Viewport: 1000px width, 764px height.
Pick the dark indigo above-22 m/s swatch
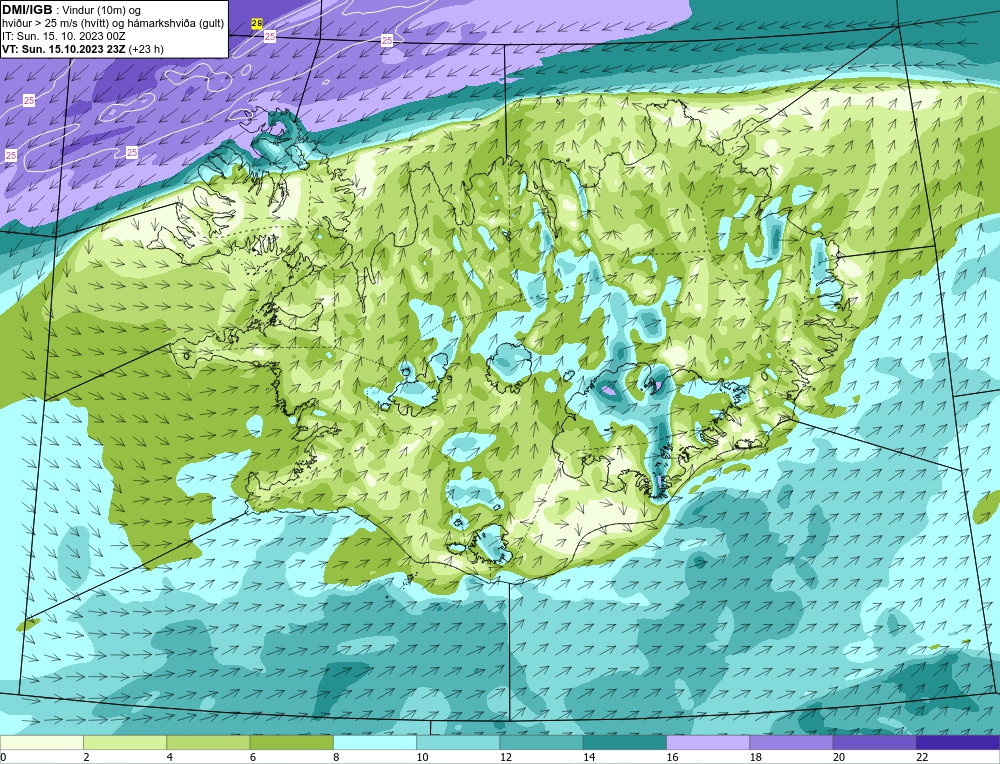pyautogui.click(x=958, y=742)
